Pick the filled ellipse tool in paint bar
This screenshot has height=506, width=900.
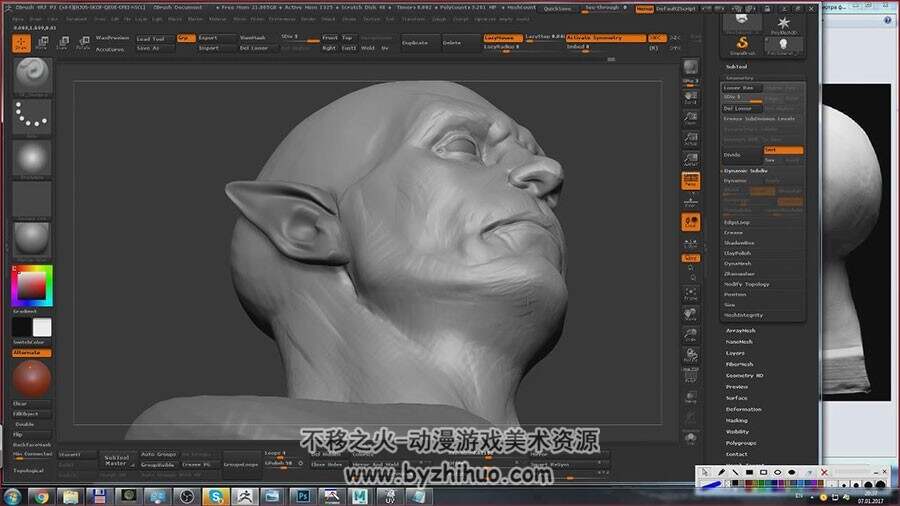point(792,472)
